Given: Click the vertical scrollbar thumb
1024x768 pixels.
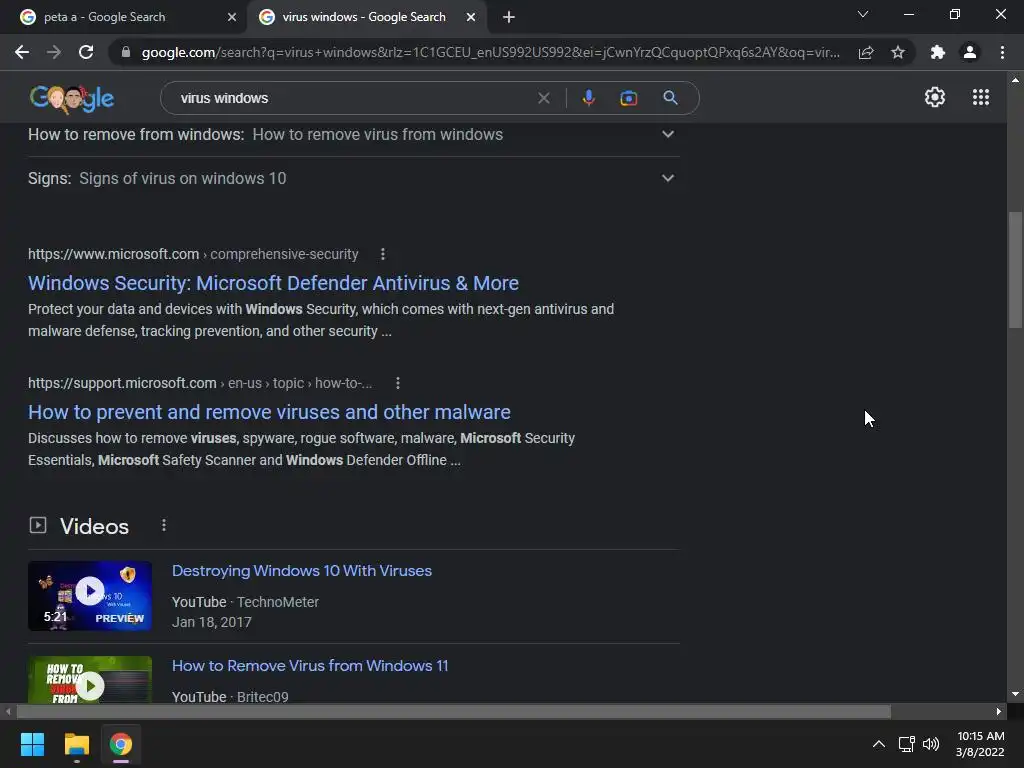Looking at the screenshot, I should 1015,269.
